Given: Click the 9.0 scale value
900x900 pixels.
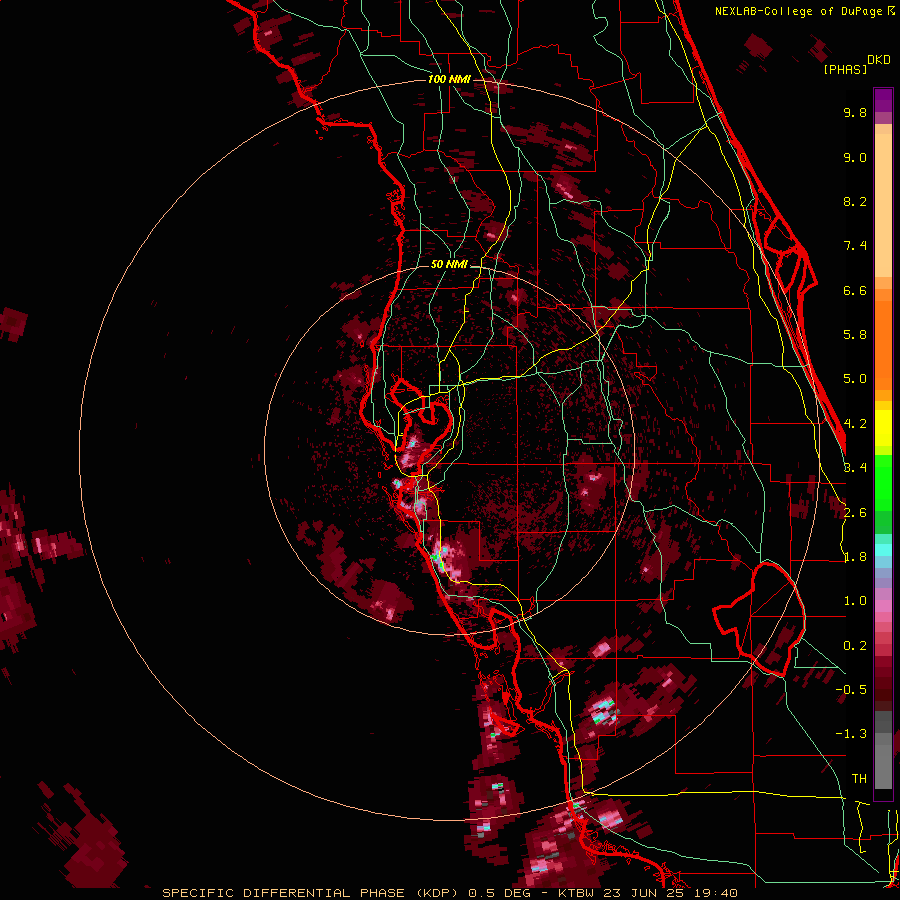Looking at the screenshot, I should click(855, 157).
